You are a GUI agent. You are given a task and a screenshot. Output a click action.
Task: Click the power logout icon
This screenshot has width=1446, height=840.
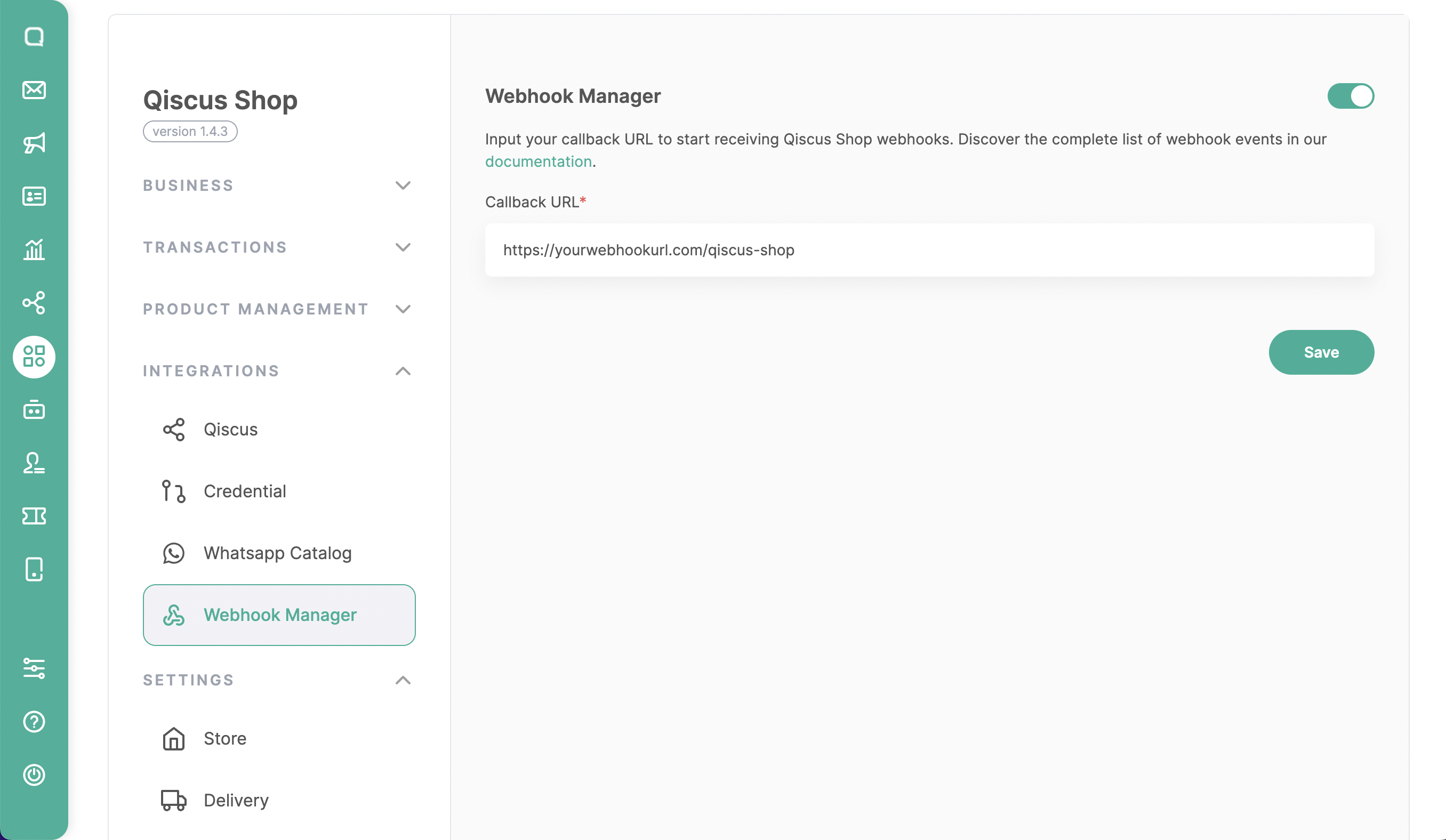click(34, 774)
